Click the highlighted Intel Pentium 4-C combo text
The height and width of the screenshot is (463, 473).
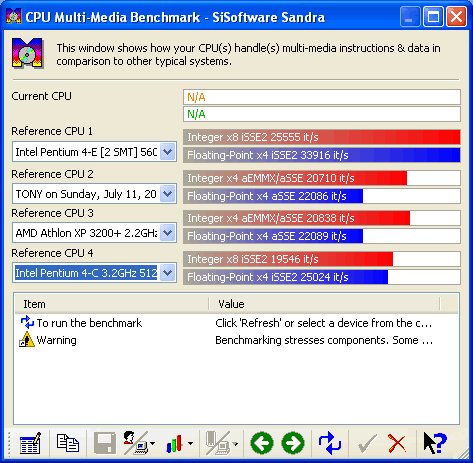(x=86, y=273)
